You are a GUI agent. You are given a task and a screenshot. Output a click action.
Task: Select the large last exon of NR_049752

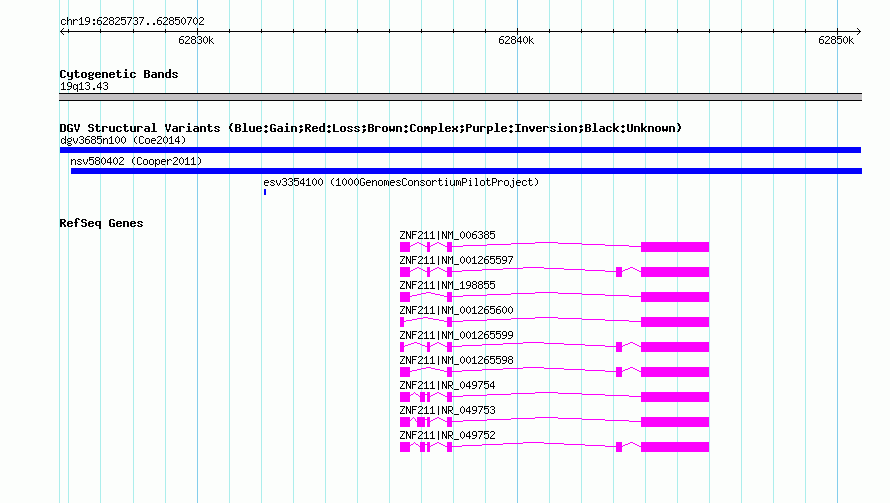tap(675, 447)
